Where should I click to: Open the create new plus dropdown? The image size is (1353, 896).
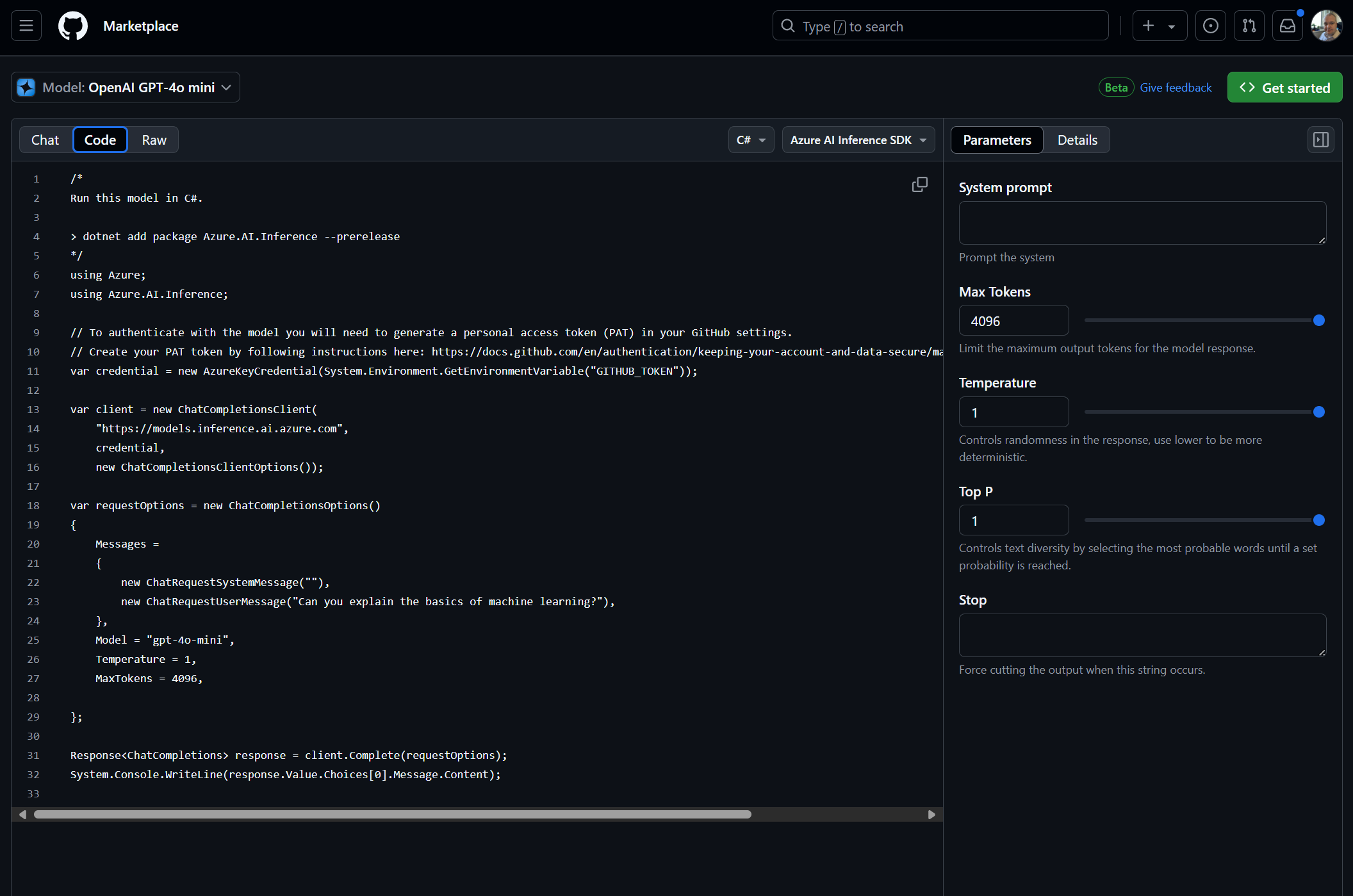point(1159,26)
